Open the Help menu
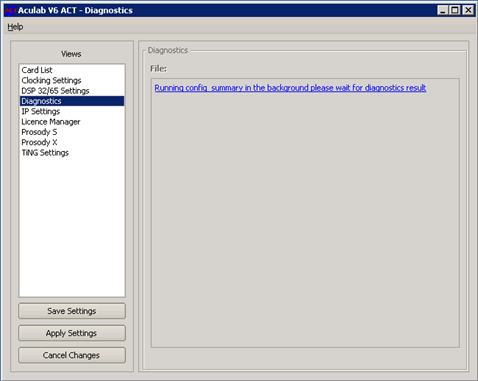The height and width of the screenshot is (381, 478). coord(15,27)
